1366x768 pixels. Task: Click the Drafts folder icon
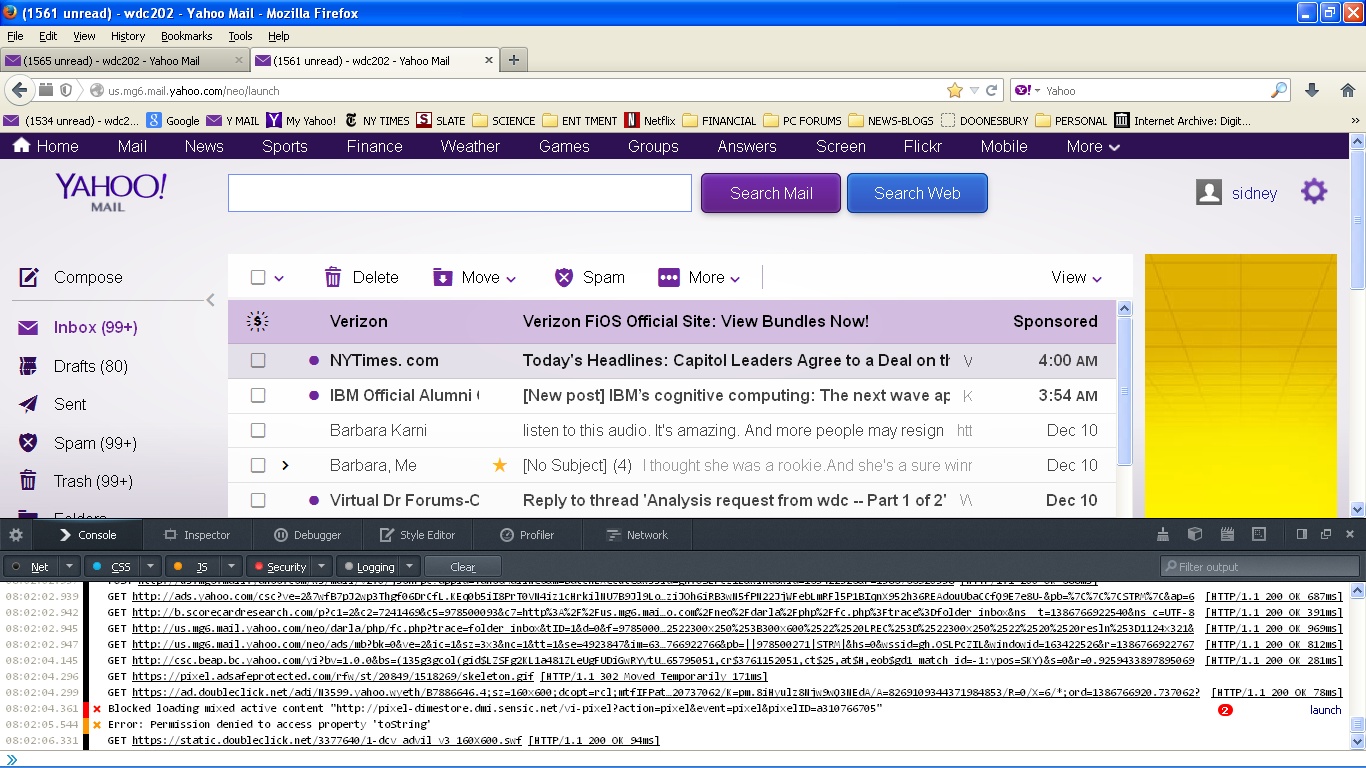pyautogui.click(x=29, y=366)
